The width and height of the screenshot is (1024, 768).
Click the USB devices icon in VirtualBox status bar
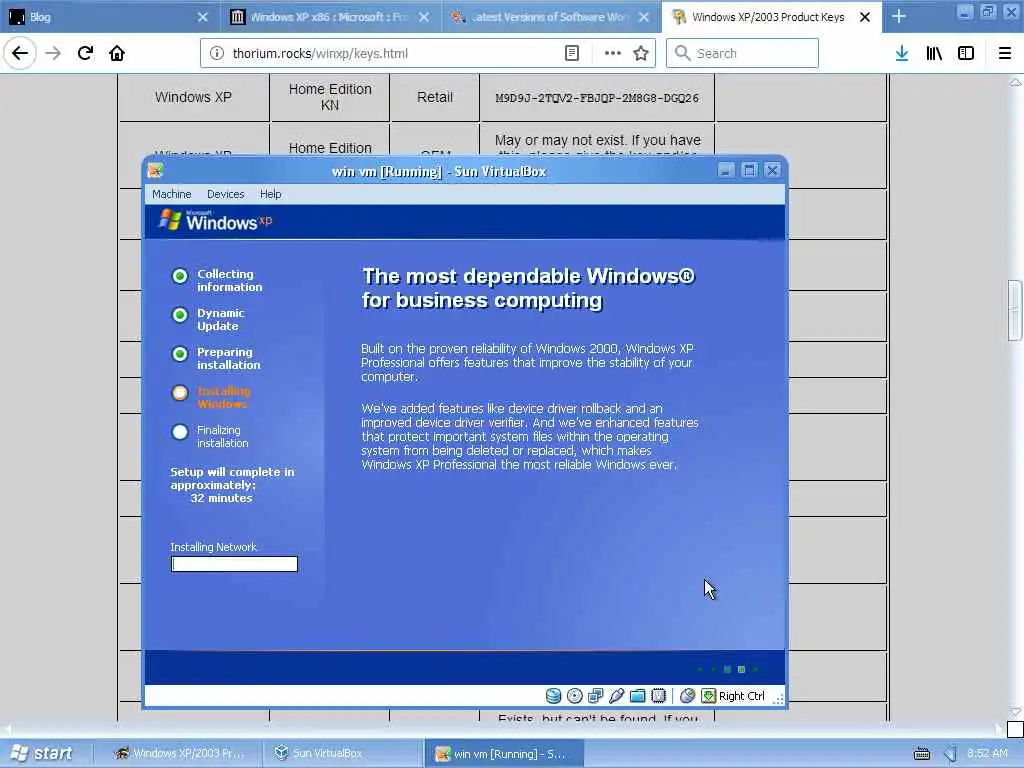pos(616,696)
